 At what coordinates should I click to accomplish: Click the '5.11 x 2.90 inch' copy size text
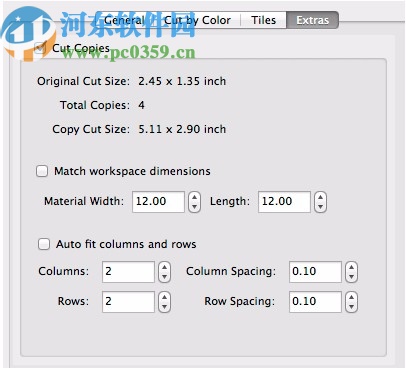point(182,129)
